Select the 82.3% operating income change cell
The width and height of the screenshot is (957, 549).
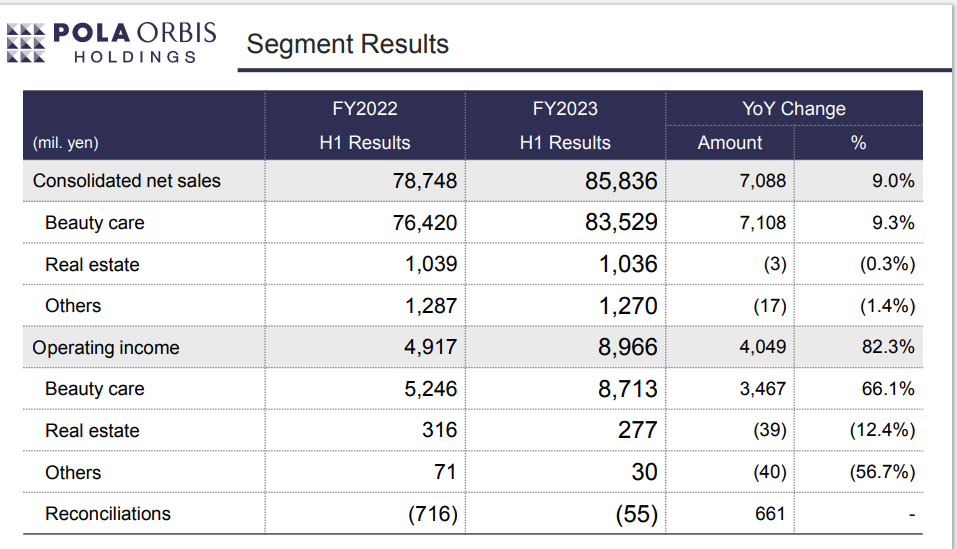point(888,348)
